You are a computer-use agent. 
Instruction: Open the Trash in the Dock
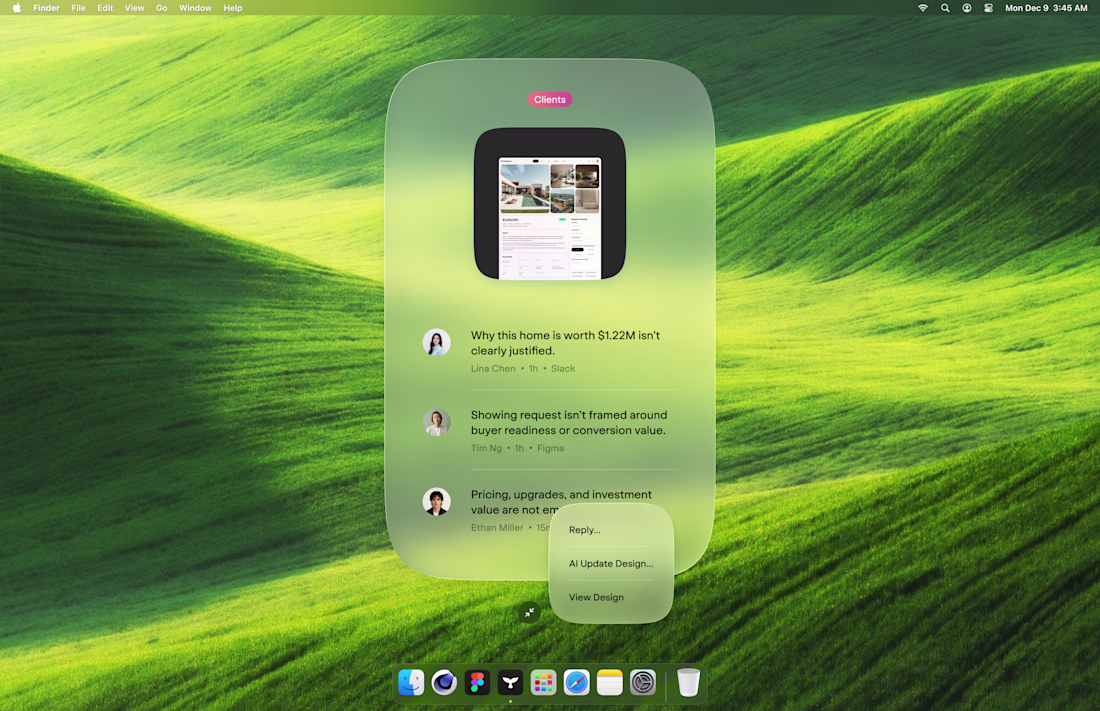pyautogui.click(x=688, y=682)
